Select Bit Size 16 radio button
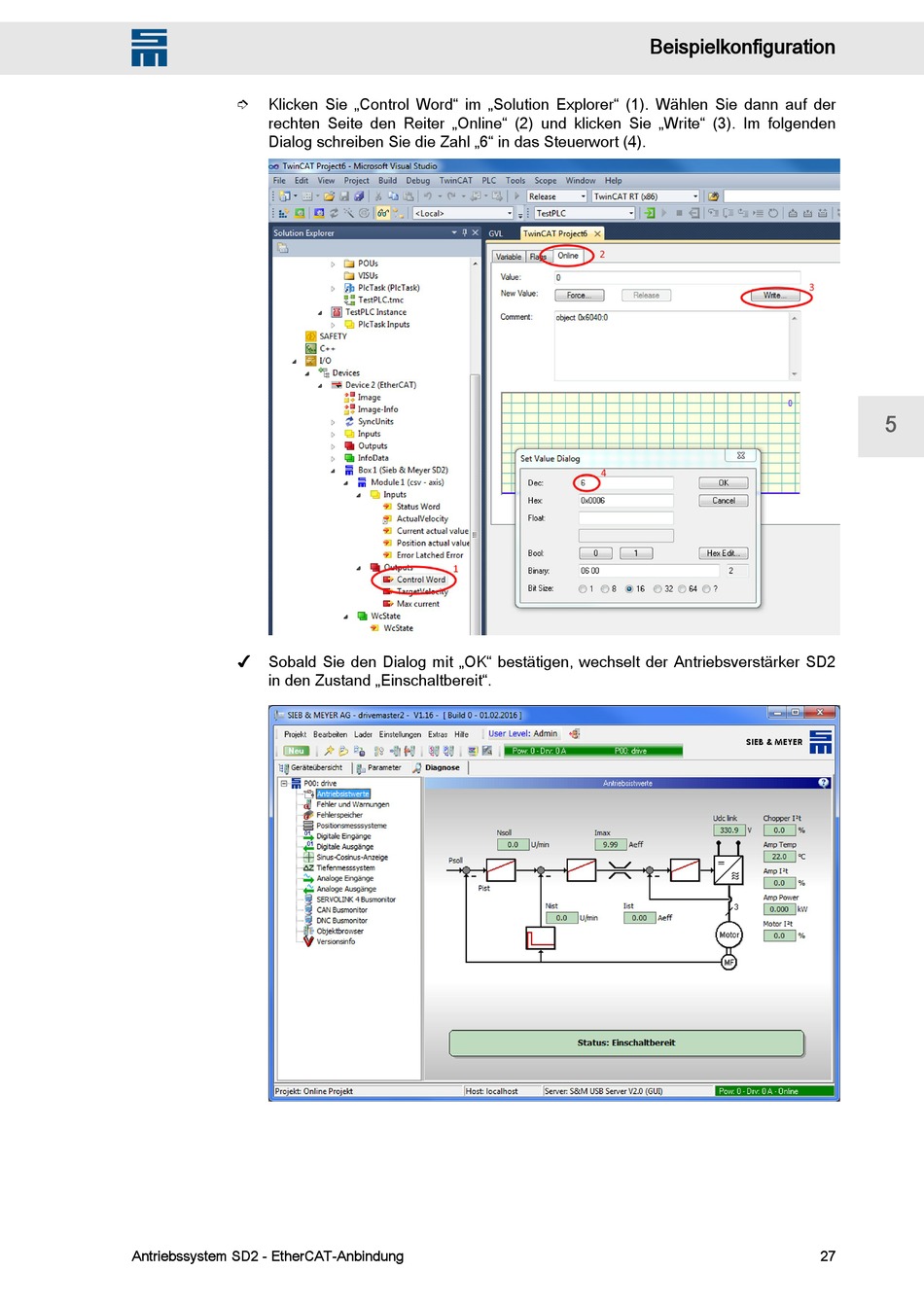924x1306 pixels. tap(629, 589)
